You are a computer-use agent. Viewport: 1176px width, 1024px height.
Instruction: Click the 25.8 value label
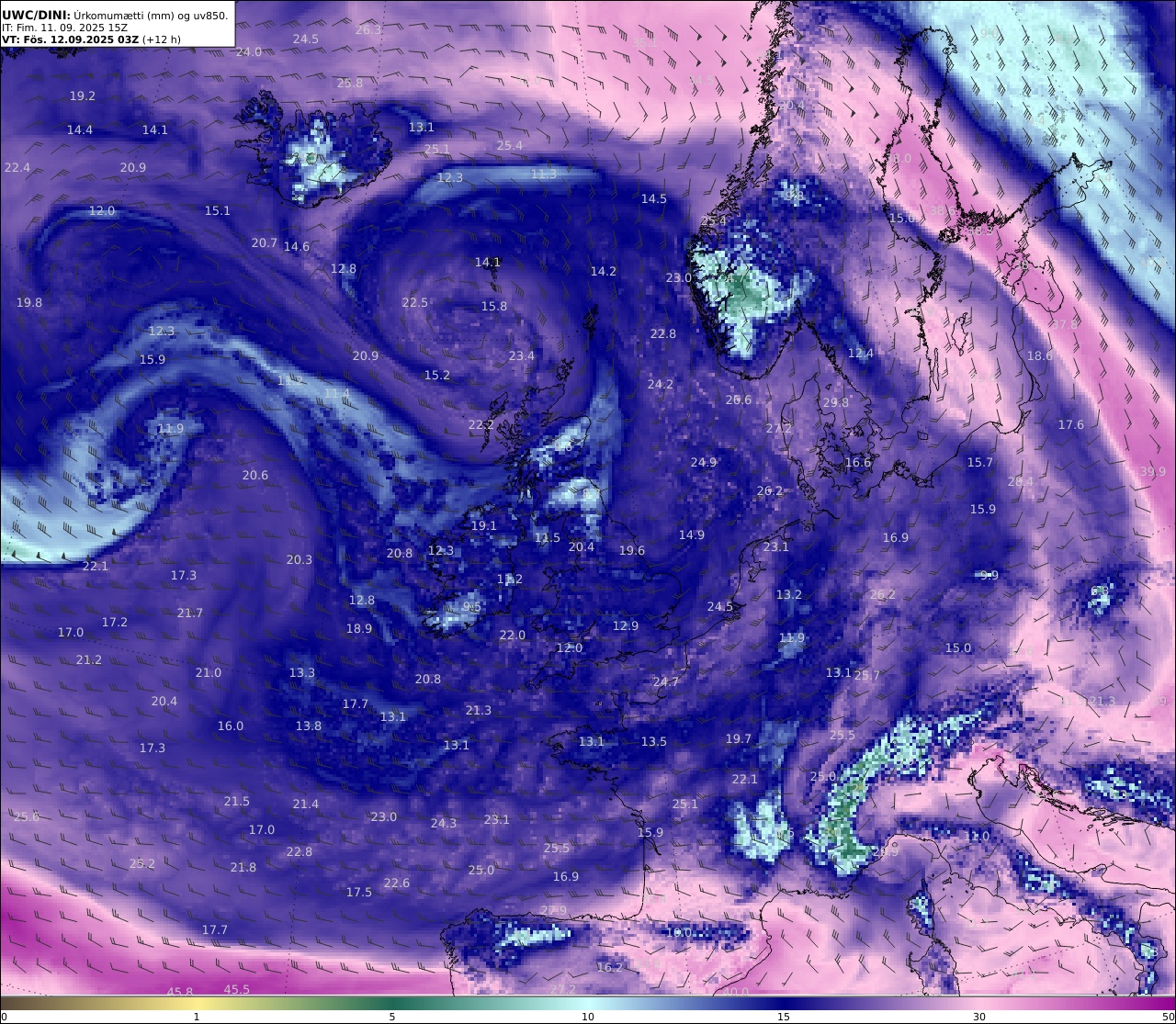pos(350,84)
